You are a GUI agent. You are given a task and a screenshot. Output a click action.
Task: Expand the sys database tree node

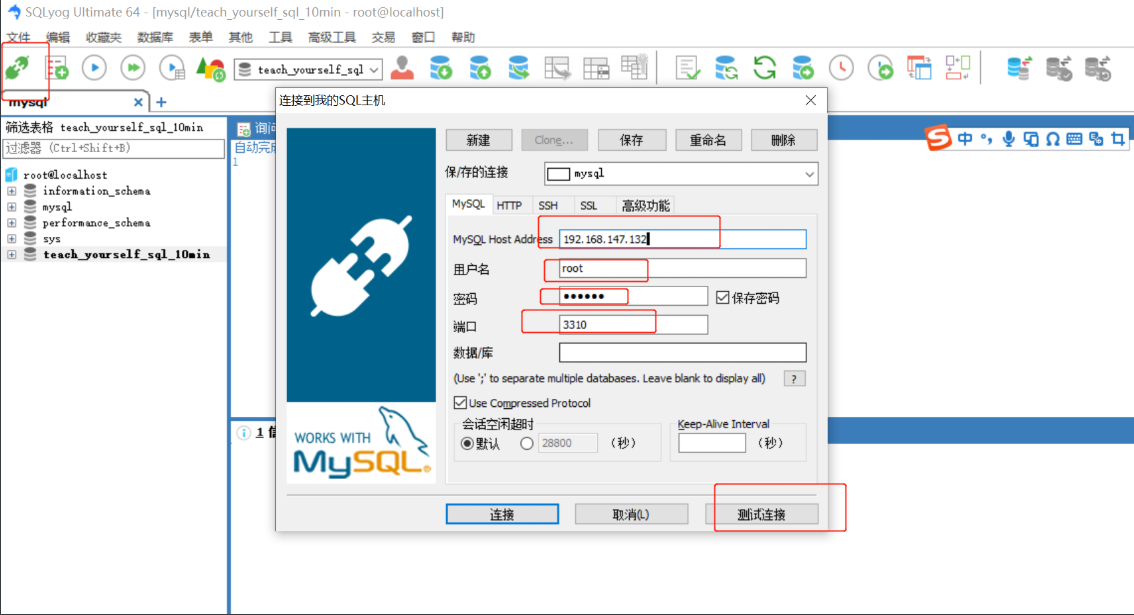click(12, 239)
